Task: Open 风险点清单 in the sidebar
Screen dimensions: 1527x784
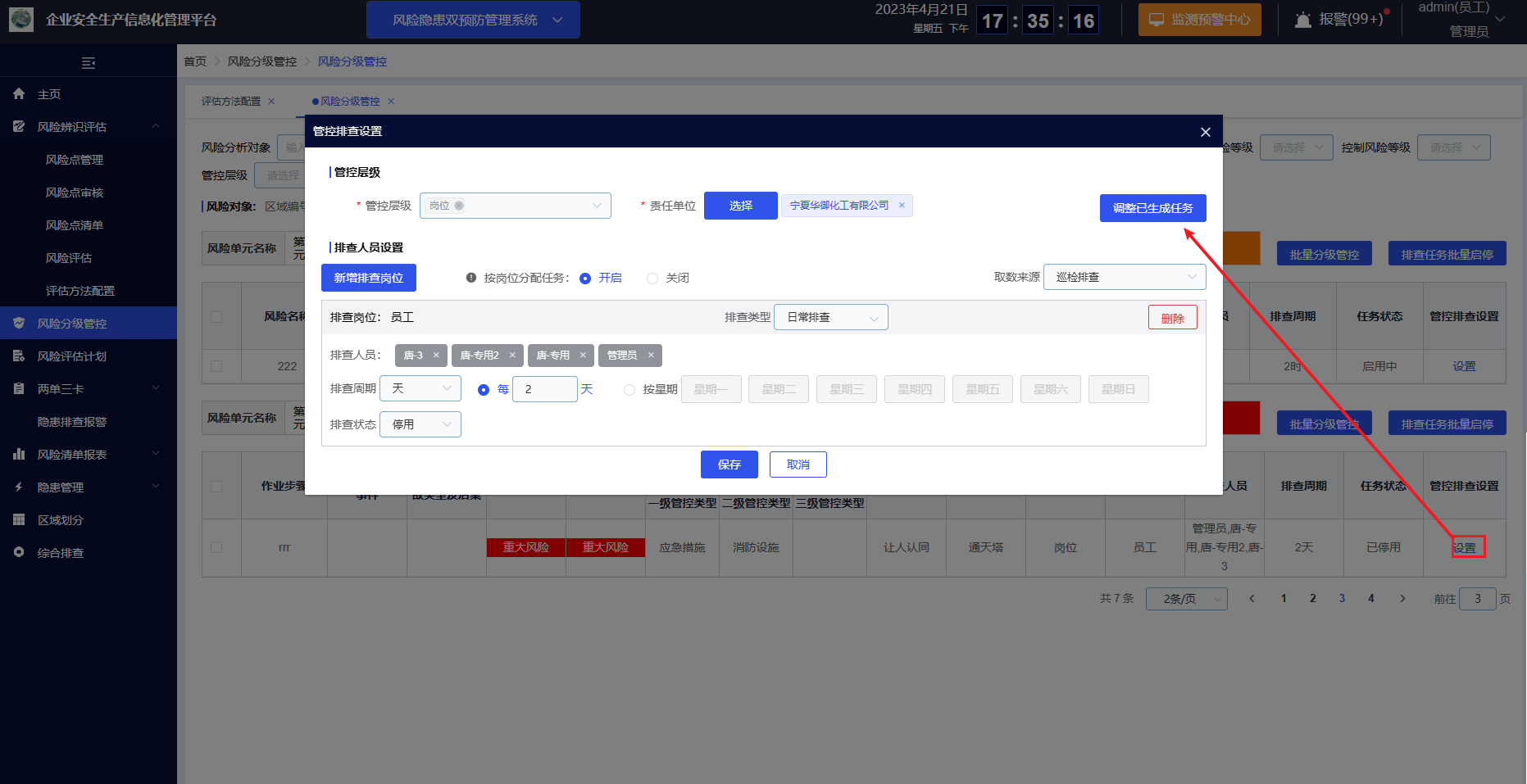Action: pyautogui.click(x=75, y=225)
